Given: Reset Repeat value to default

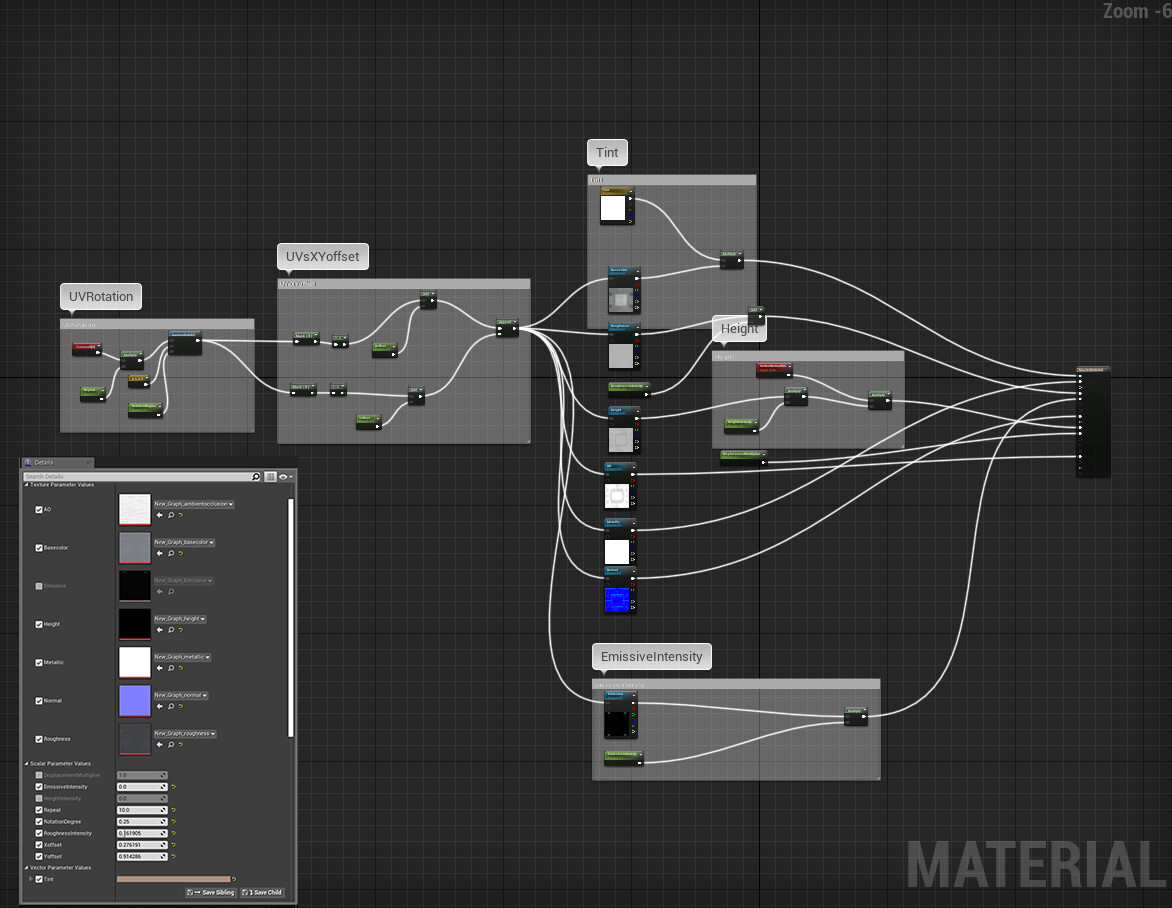Looking at the screenshot, I should point(173,809).
